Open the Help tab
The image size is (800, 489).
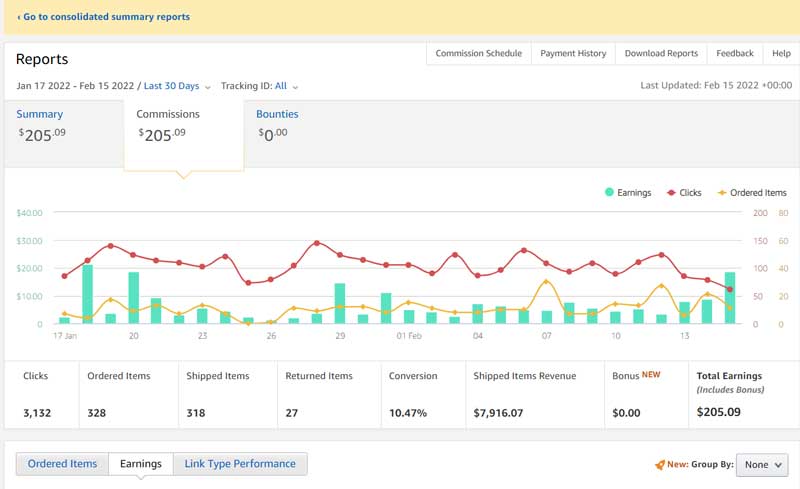781,53
